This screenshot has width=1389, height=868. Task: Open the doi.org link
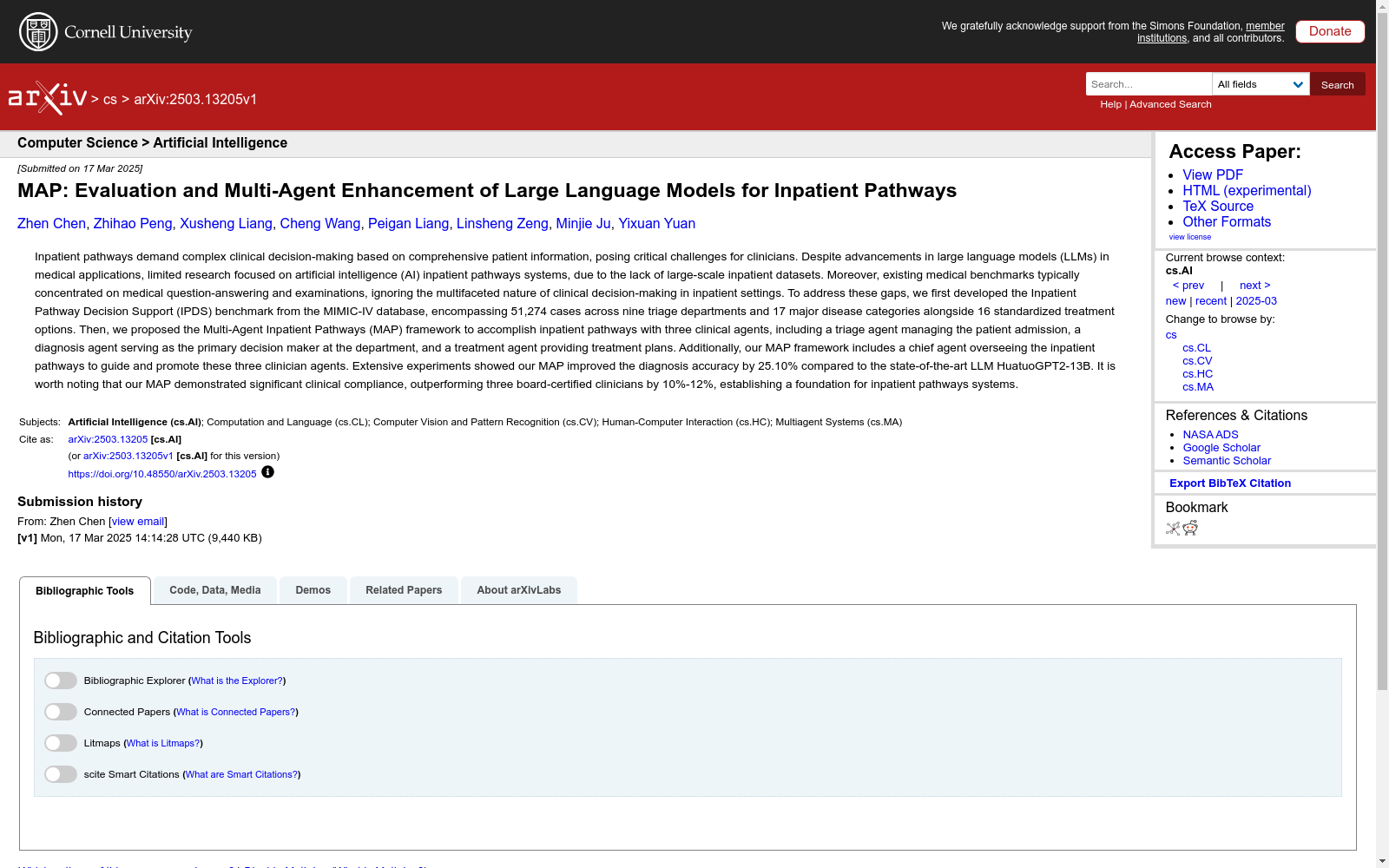[162, 474]
